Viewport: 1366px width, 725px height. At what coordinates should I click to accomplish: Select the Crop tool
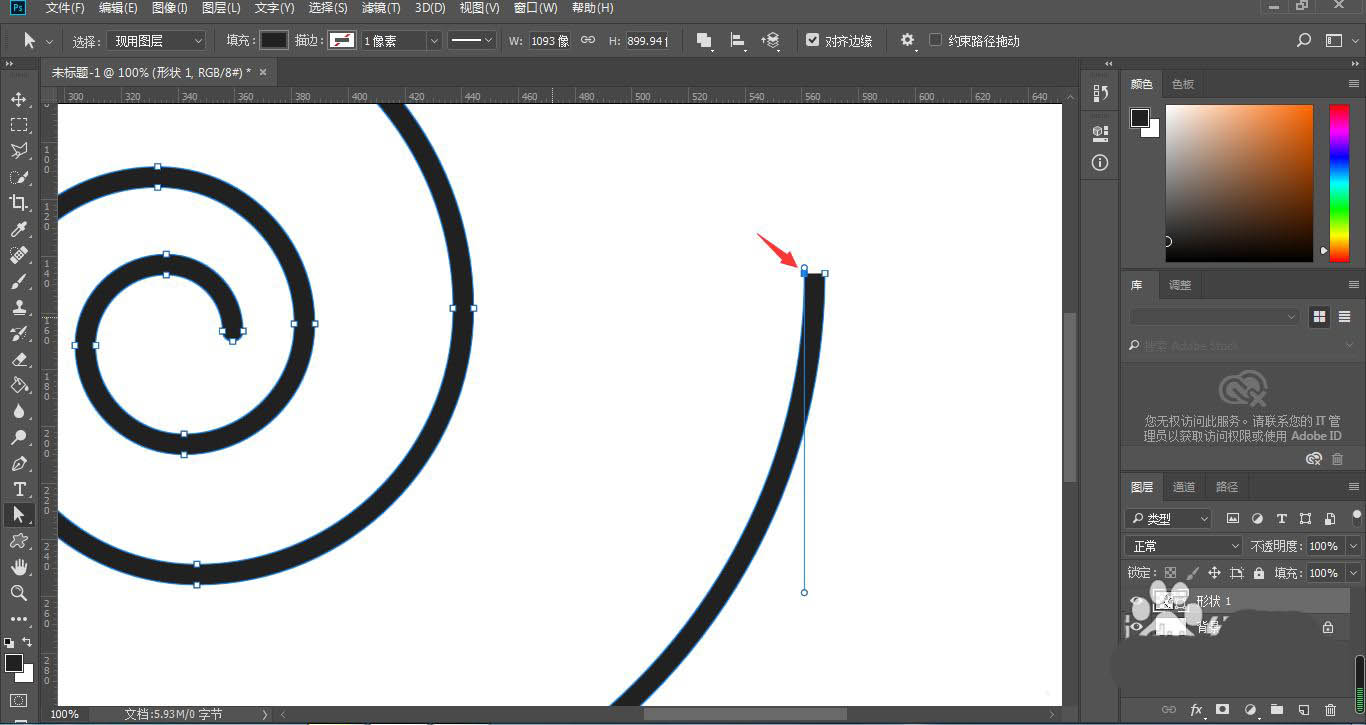pos(18,203)
